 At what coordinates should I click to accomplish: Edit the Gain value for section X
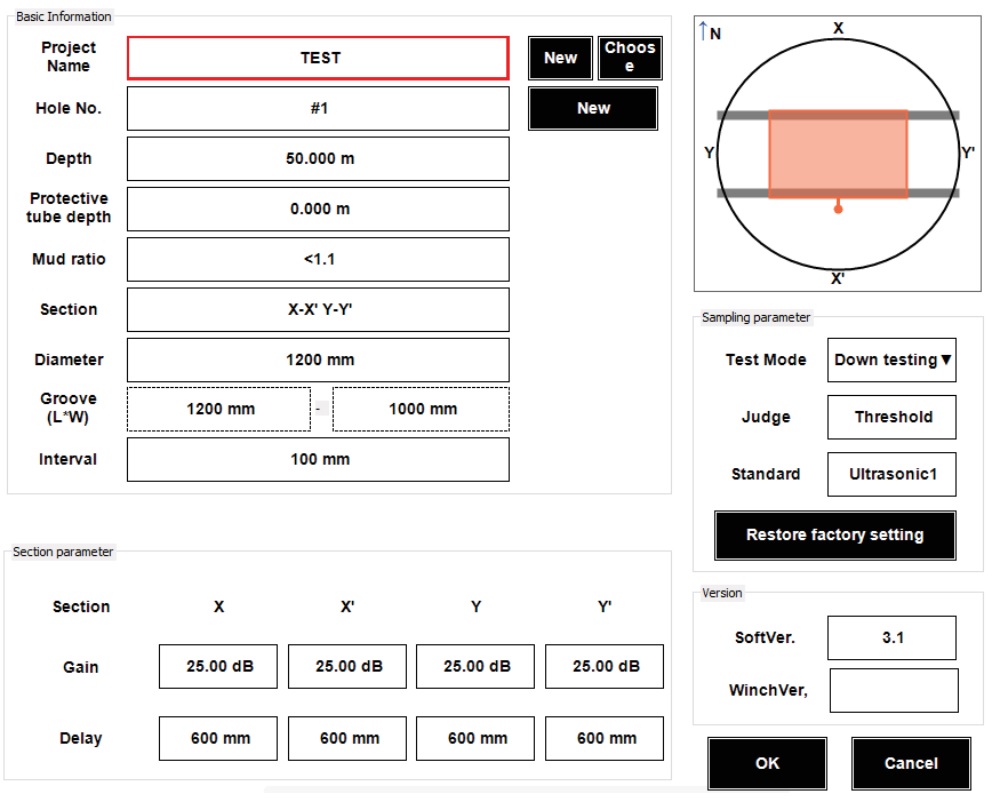coord(219,668)
